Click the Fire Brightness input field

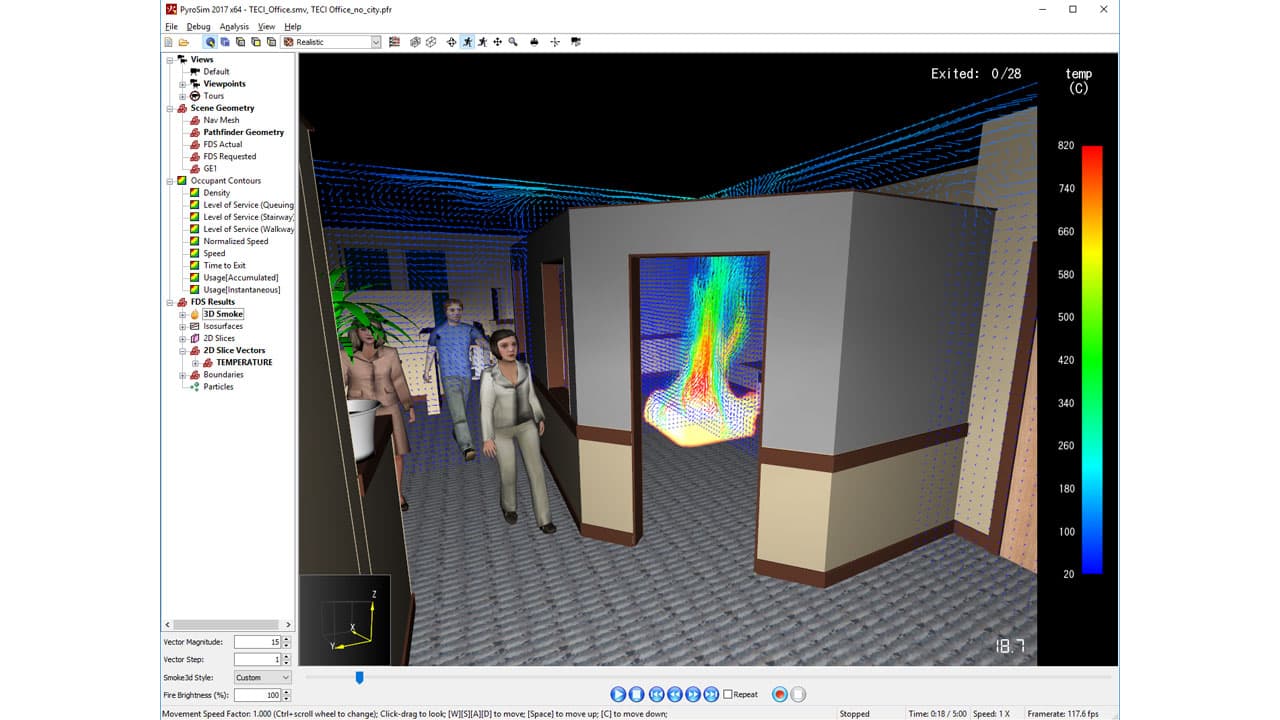[258, 694]
